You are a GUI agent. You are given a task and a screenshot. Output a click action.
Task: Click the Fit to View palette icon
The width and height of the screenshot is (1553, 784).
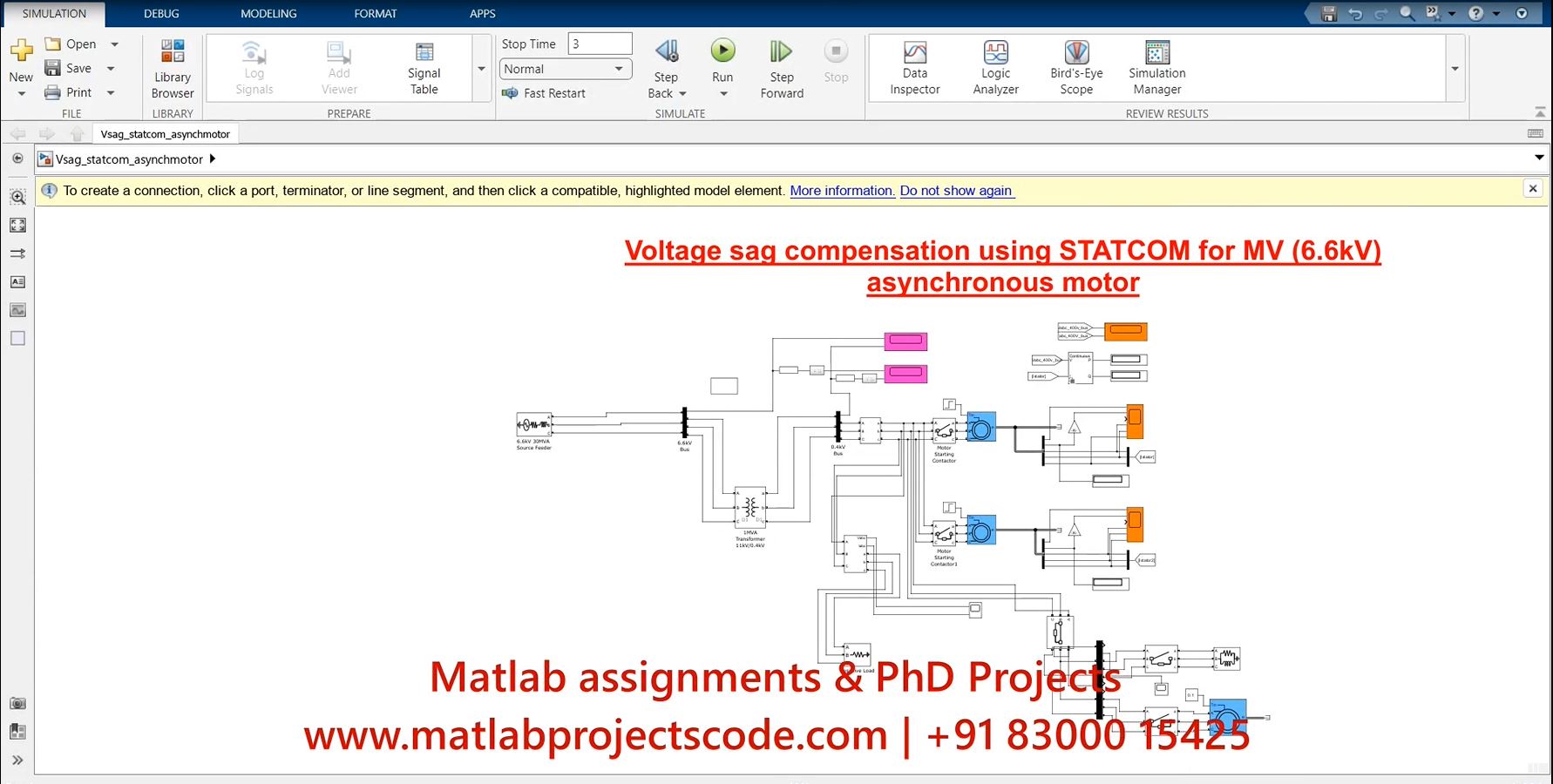pos(17,225)
